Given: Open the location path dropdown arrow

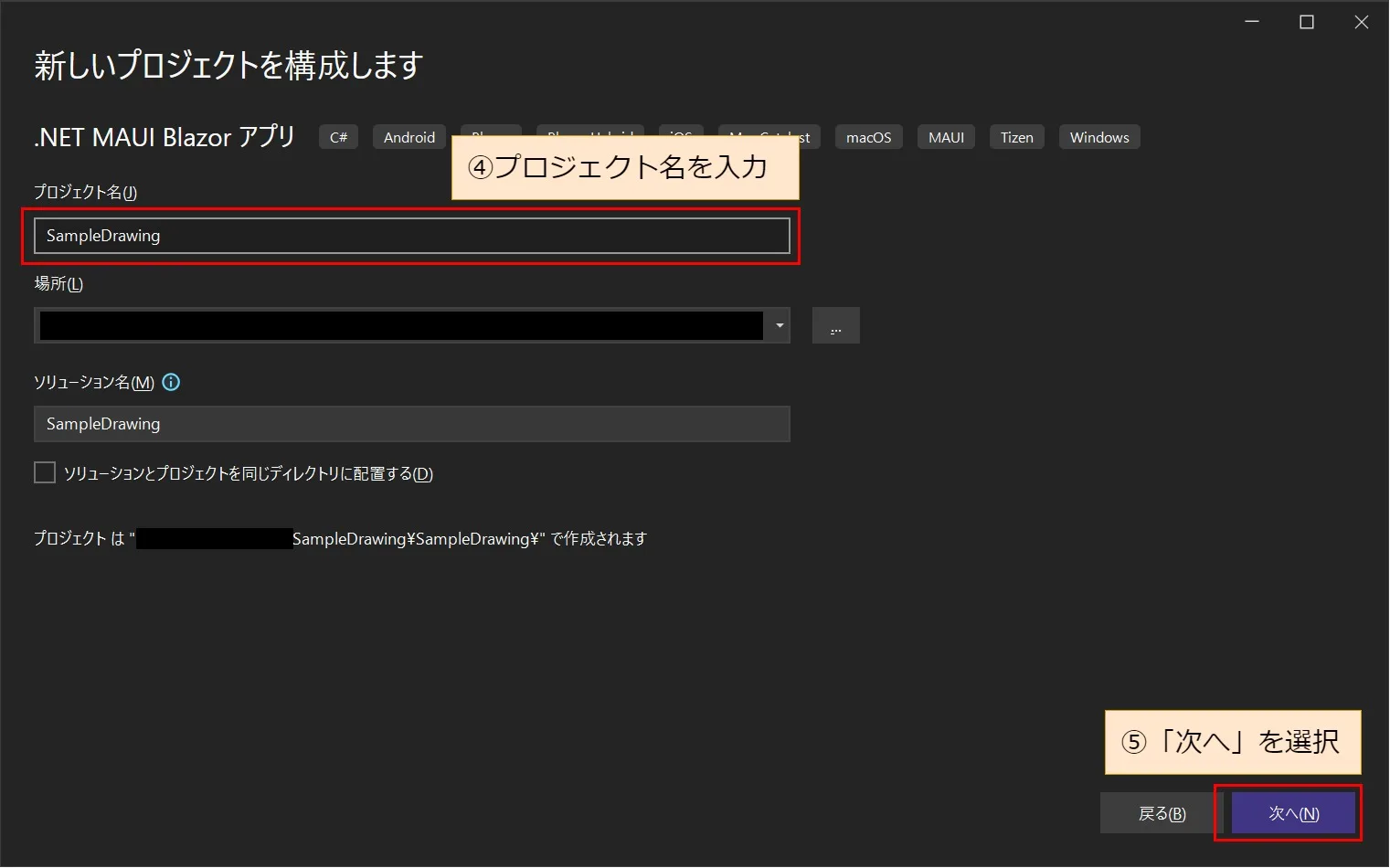Looking at the screenshot, I should click(780, 325).
